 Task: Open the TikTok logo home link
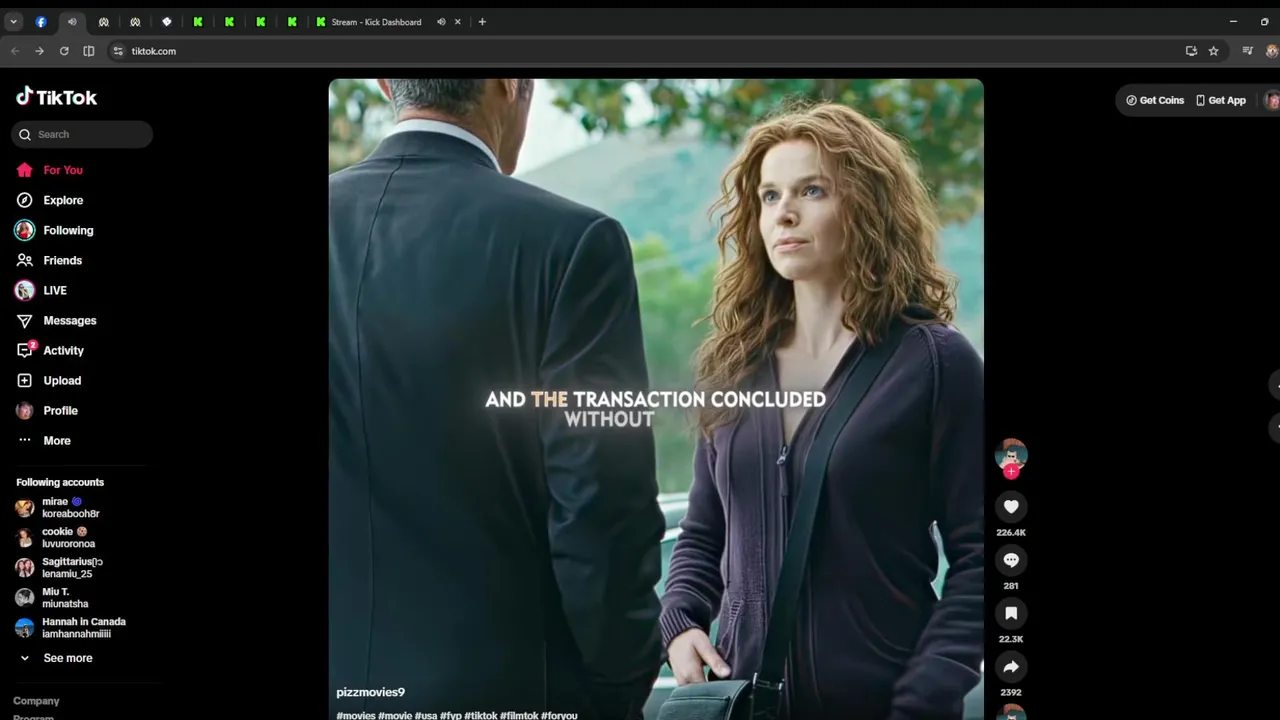(56, 97)
